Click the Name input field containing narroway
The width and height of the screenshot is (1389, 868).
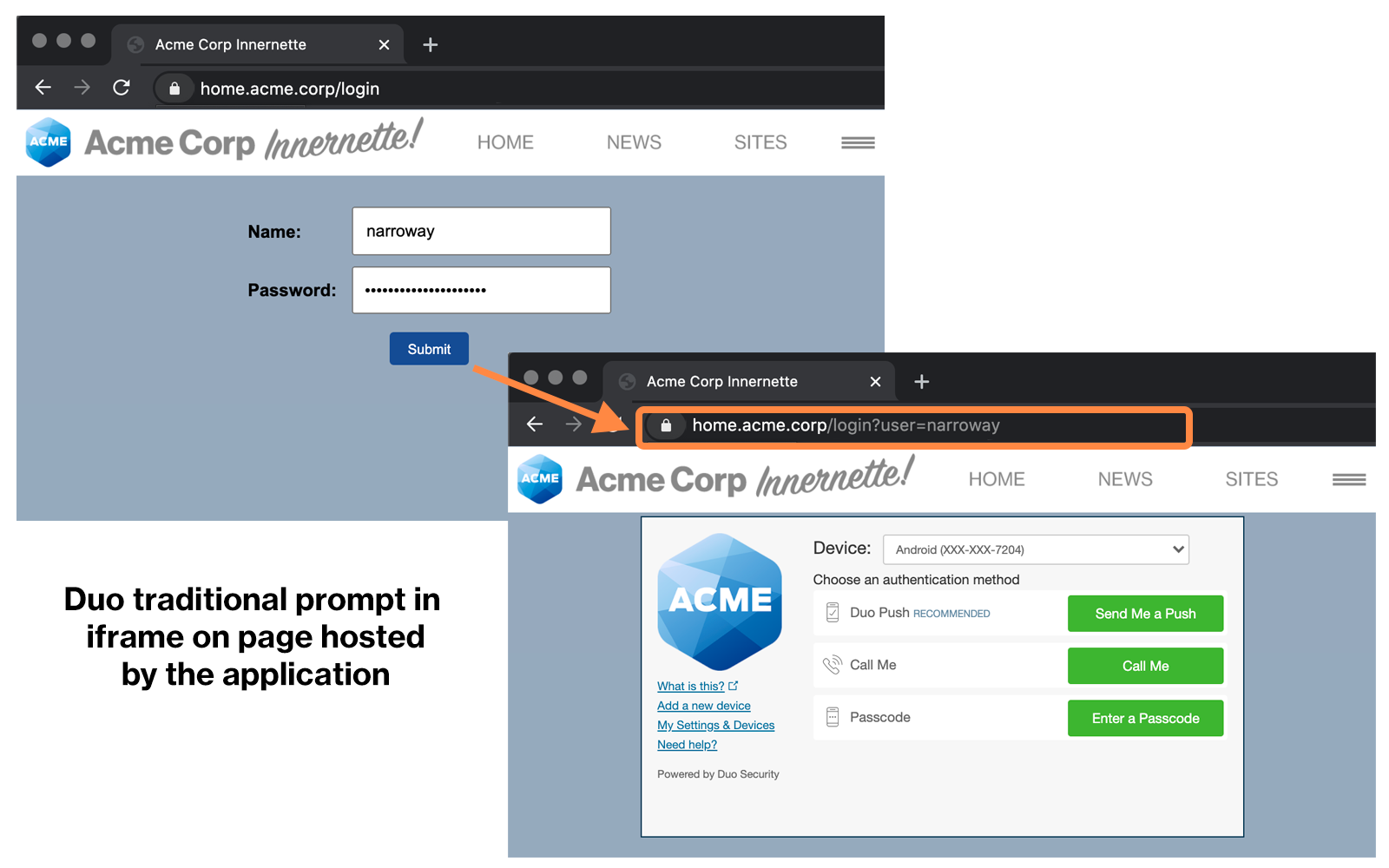point(481,231)
